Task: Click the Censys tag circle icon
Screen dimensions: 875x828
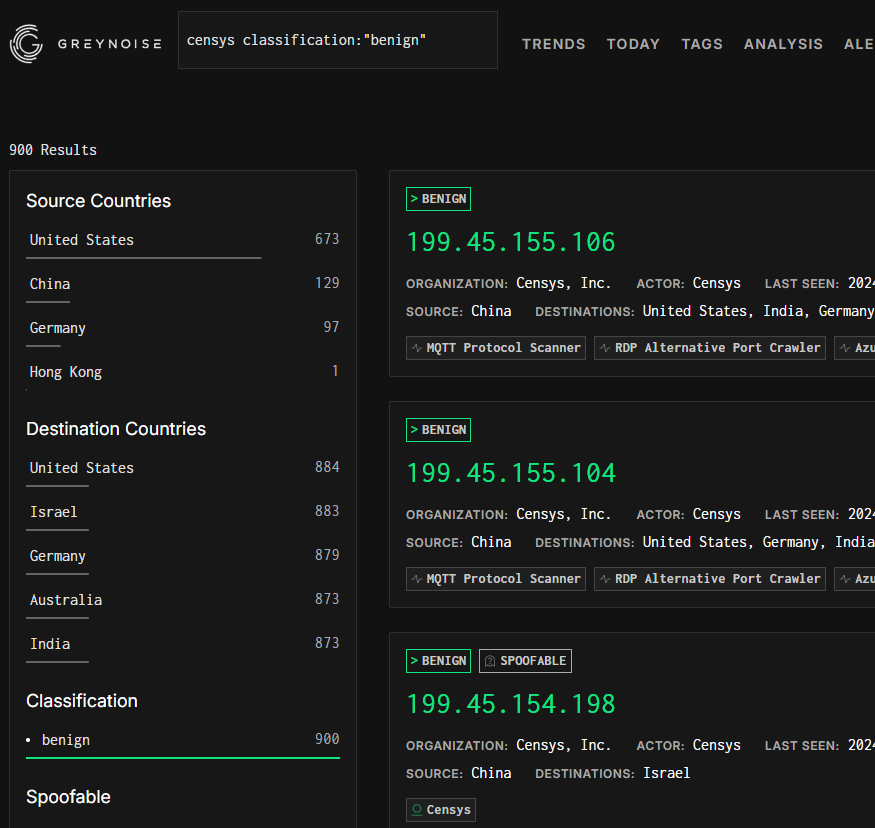Action: [x=417, y=810]
